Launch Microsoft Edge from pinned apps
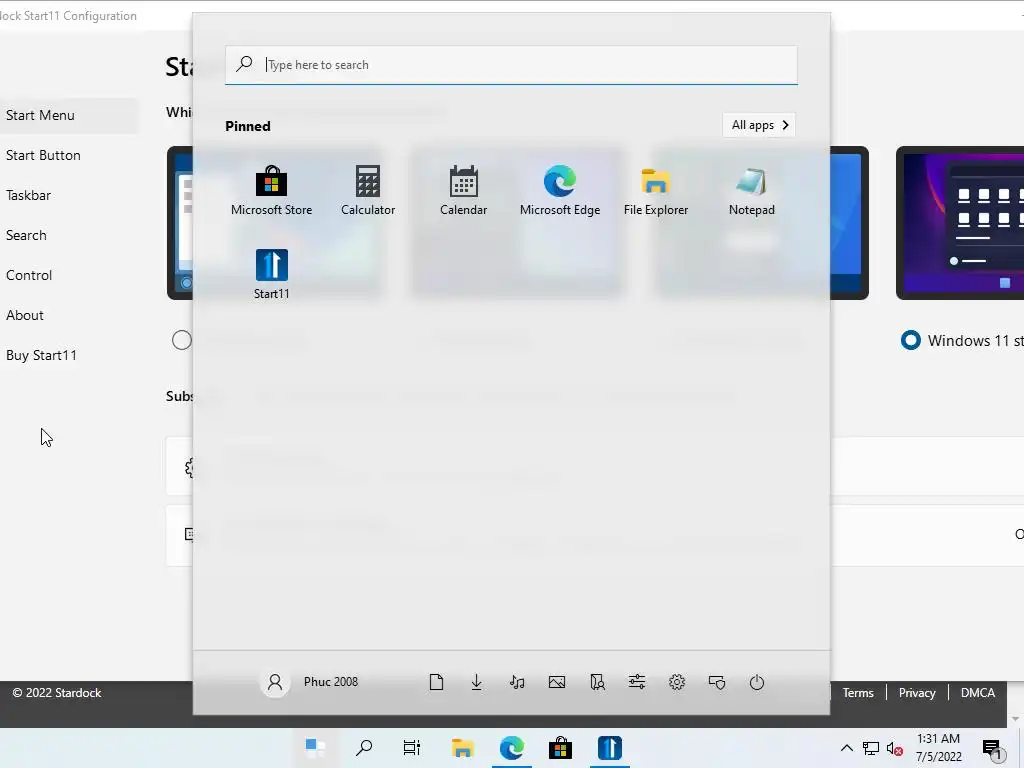The height and width of the screenshot is (768, 1024). [x=560, y=190]
